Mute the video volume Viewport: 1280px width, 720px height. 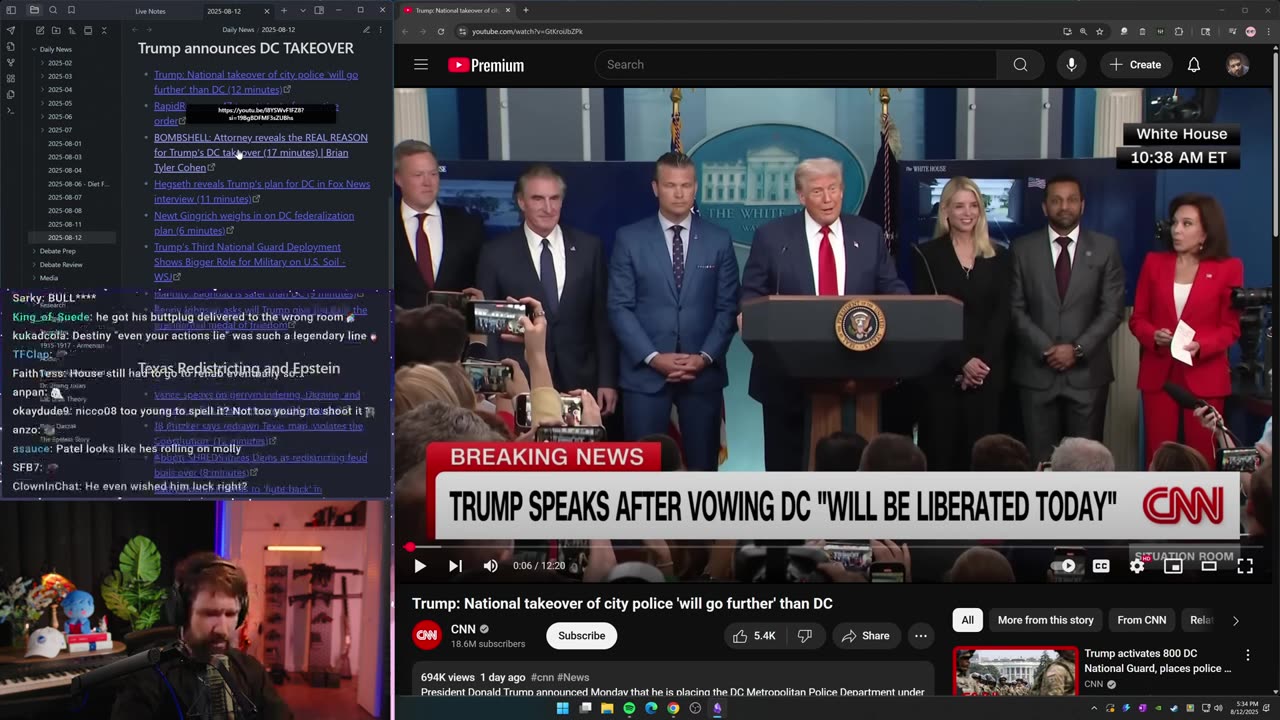(490, 566)
